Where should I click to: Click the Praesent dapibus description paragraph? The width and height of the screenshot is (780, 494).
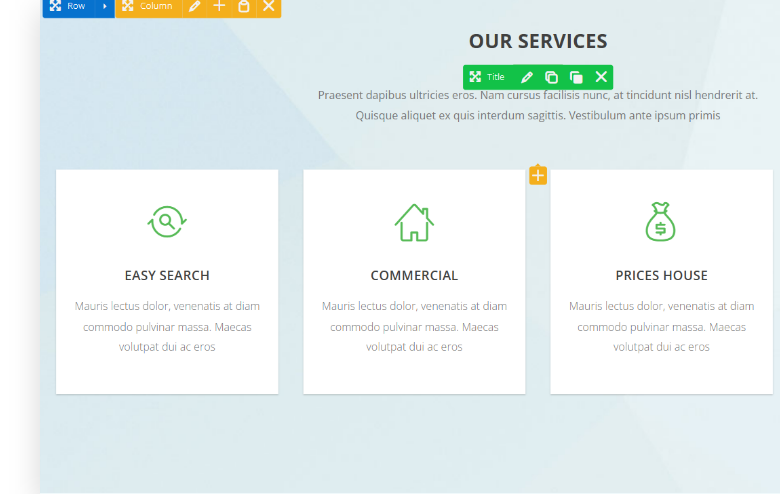point(538,105)
